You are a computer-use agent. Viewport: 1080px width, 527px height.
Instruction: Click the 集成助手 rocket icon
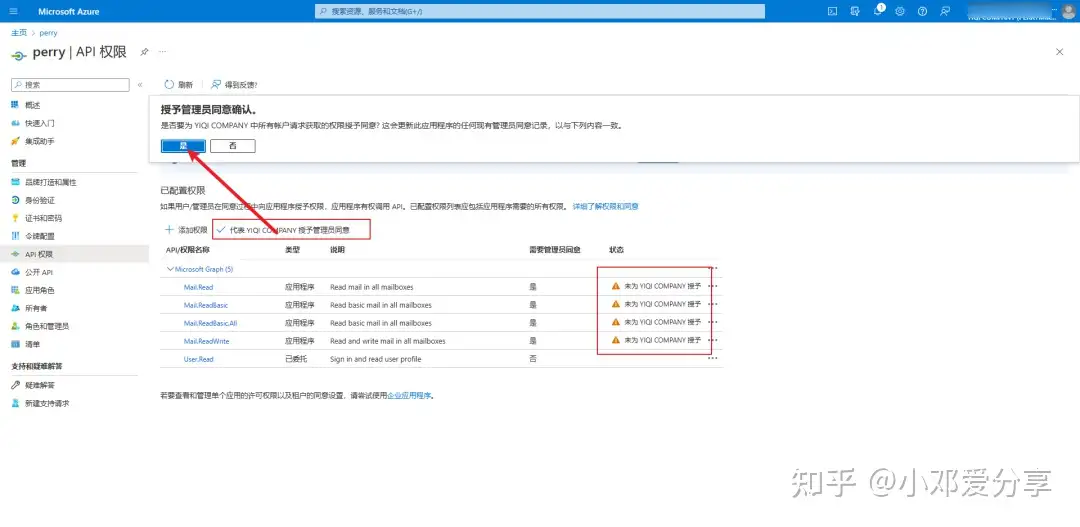click(15, 141)
